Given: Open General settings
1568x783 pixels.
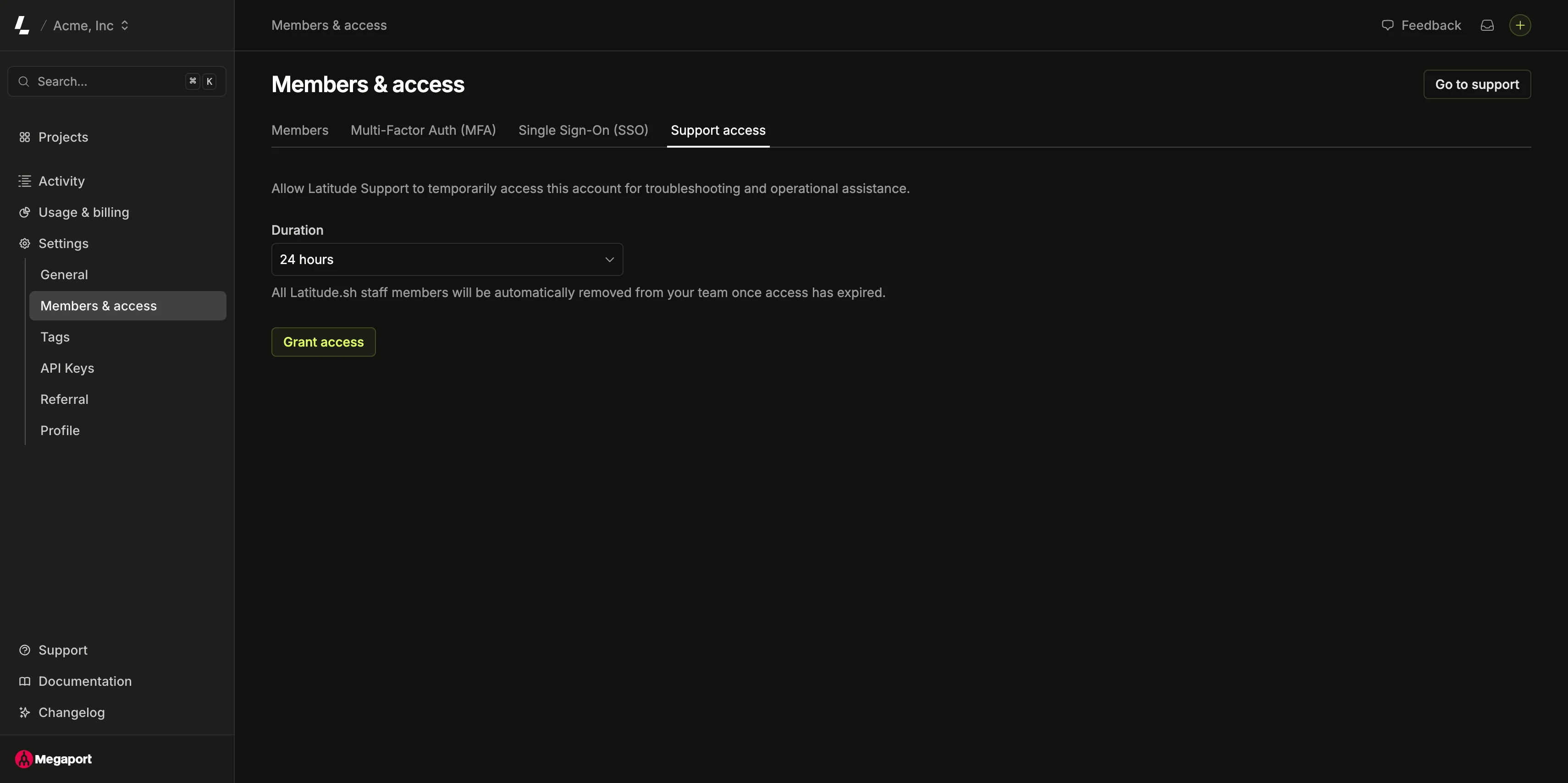Looking at the screenshot, I should pyautogui.click(x=64, y=275).
